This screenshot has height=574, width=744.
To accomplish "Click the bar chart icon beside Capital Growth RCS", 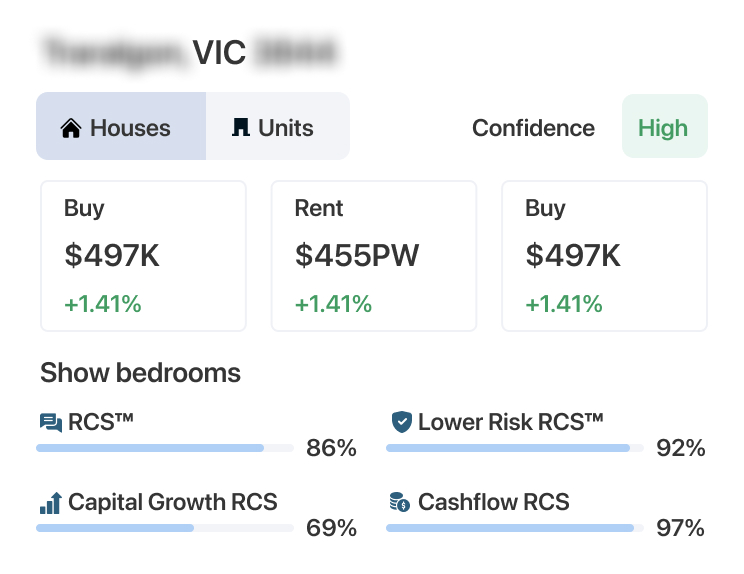I will tap(50, 503).
